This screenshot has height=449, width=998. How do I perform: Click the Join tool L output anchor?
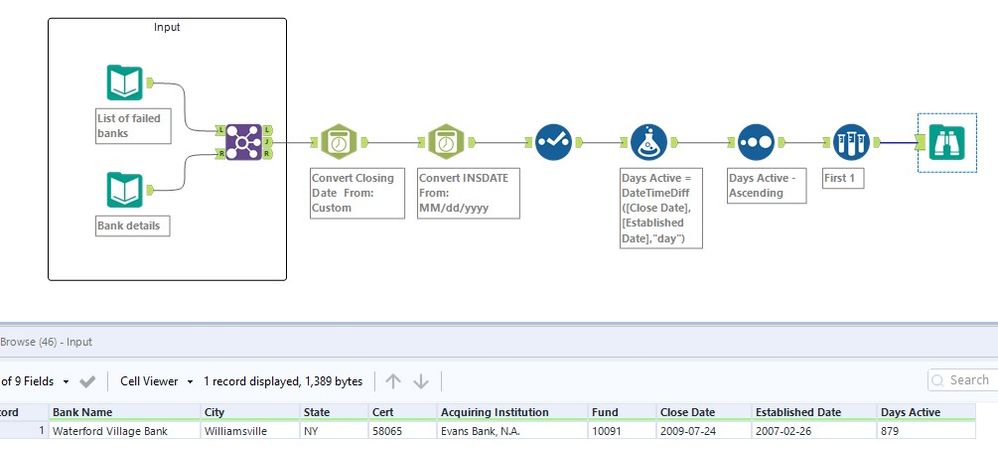(x=267, y=130)
